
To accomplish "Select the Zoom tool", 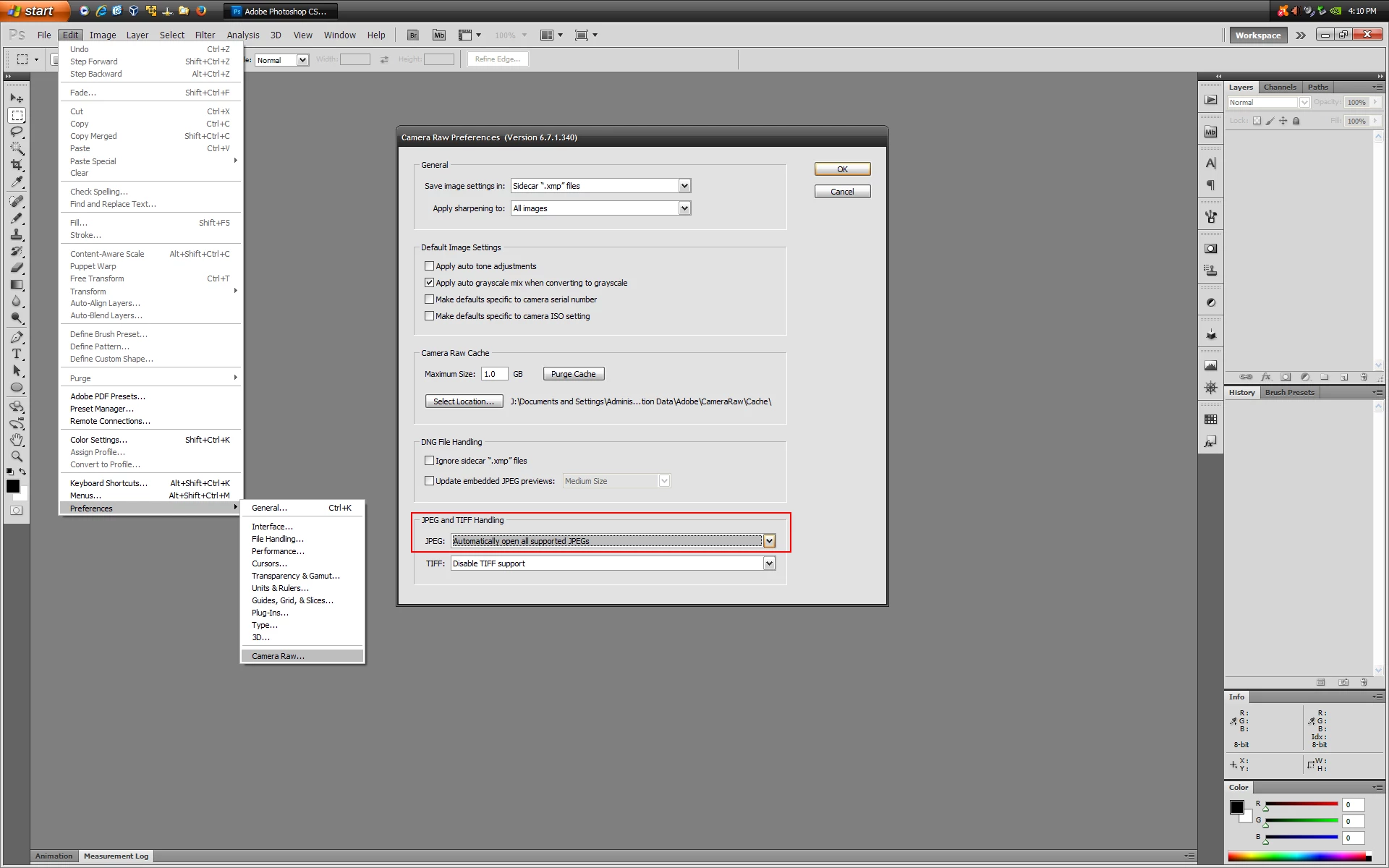I will point(17,456).
